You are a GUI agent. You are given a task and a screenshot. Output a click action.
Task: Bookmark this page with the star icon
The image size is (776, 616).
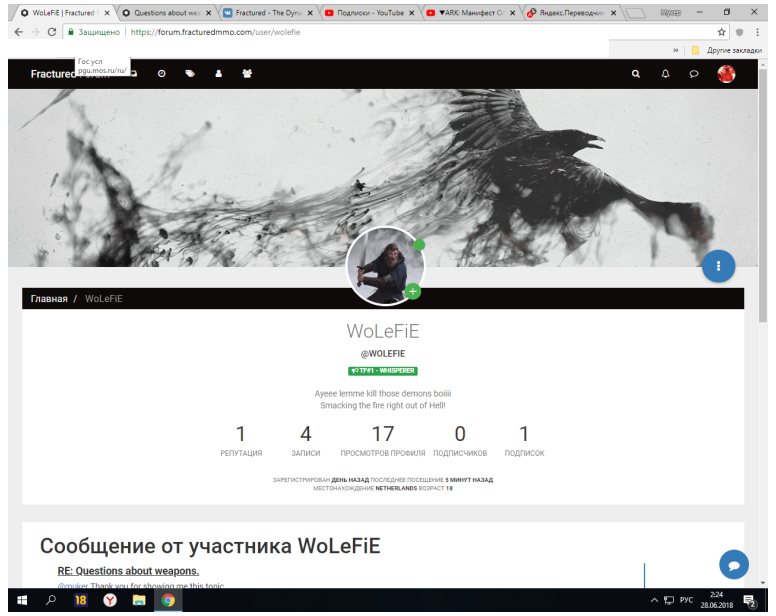722,32
